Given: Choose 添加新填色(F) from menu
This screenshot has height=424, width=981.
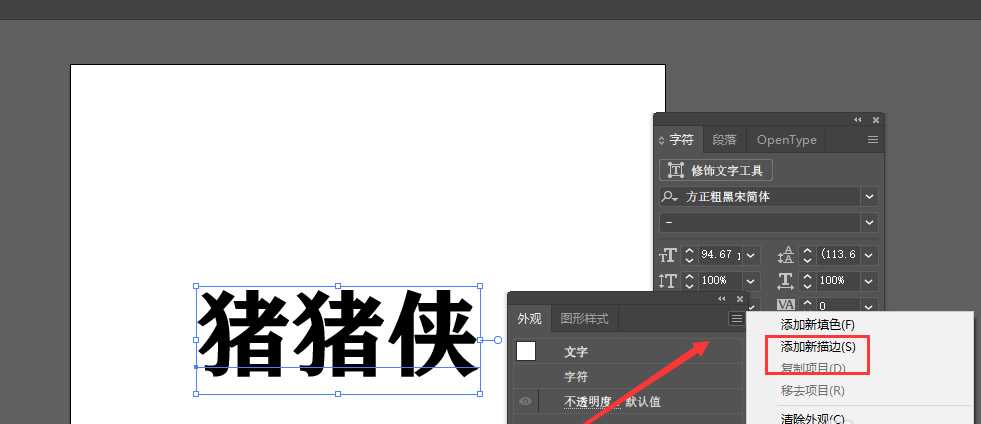Looking at the screenshot, I should [817, 325].
